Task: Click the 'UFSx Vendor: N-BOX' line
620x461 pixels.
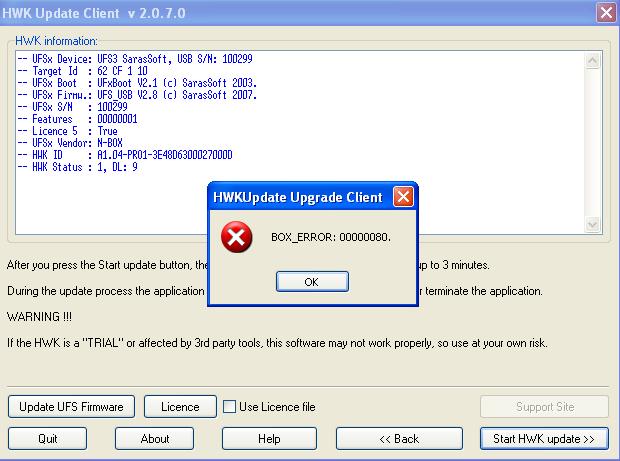Action: 70,143
